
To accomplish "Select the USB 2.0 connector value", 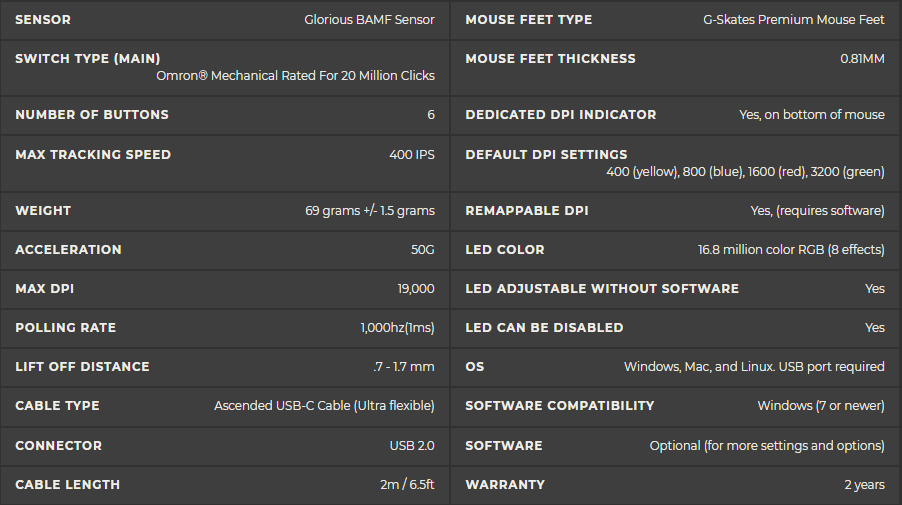I will point(412,445).
